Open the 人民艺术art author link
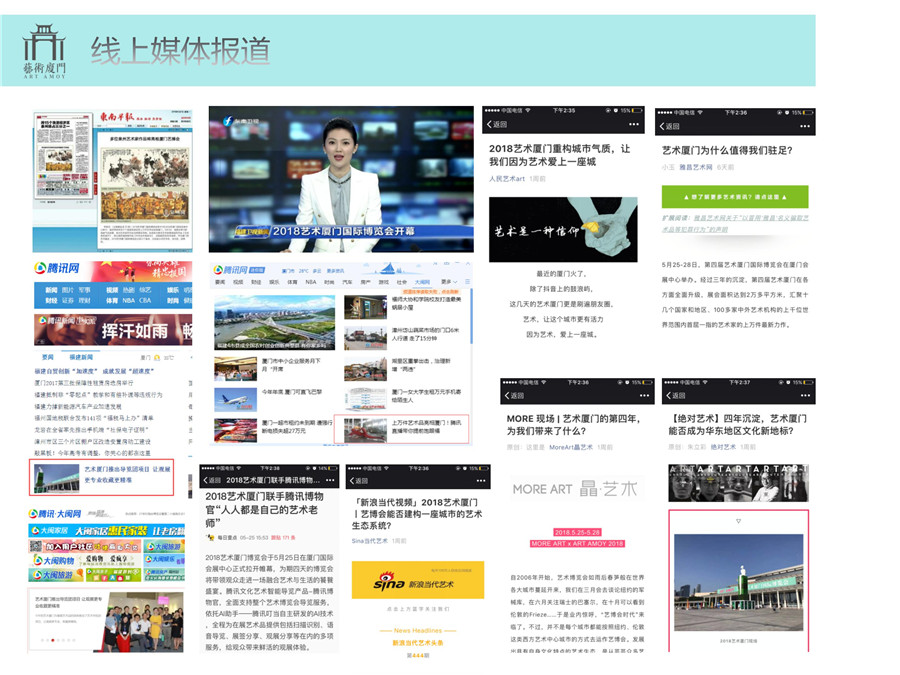 point(507,178)
